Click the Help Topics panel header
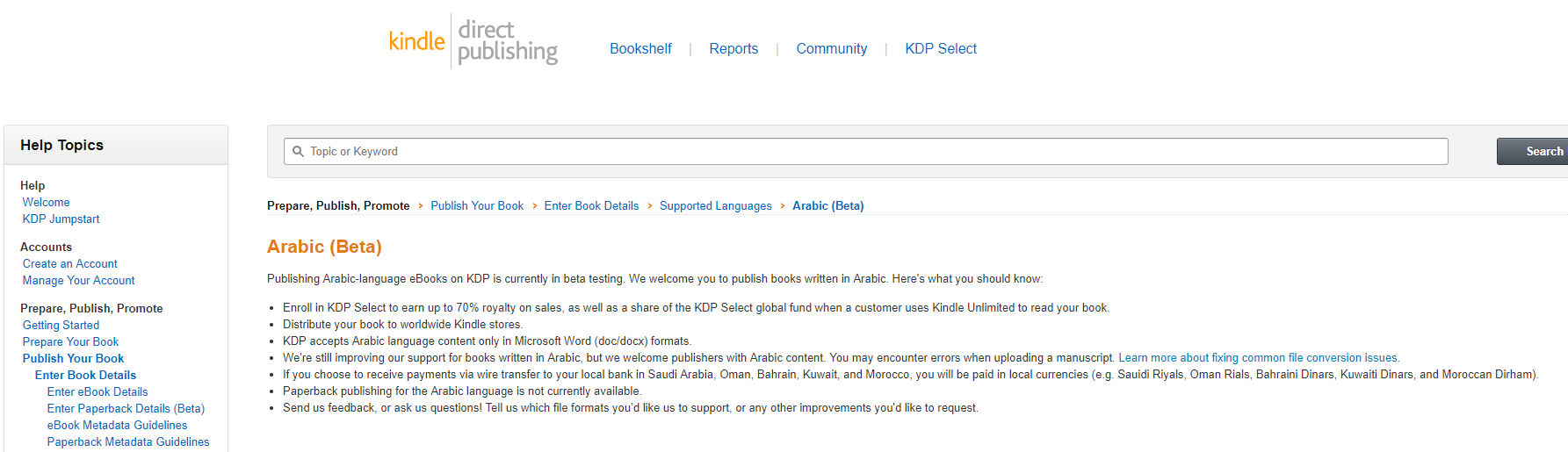This screenshot has width=1568, height=452. click(116, 145)
